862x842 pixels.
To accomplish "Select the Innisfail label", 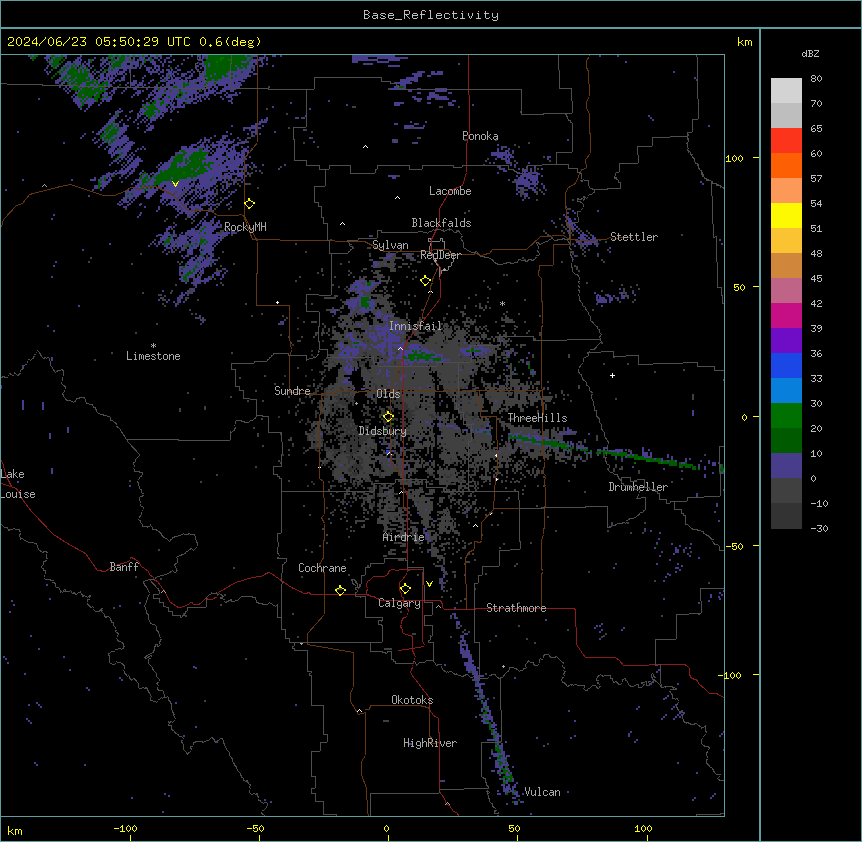I will 416,326.
